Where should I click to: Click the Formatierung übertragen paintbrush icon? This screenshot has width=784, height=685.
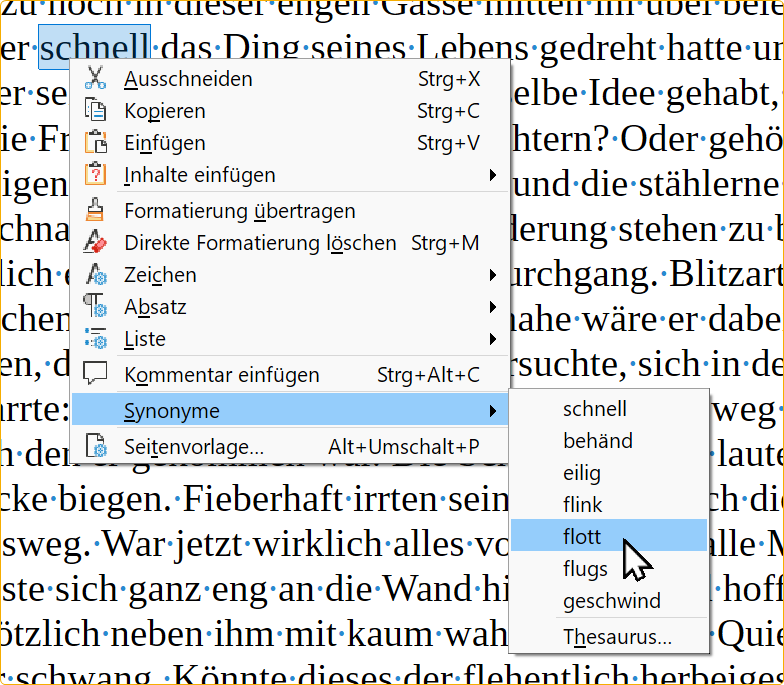[96, 211]
